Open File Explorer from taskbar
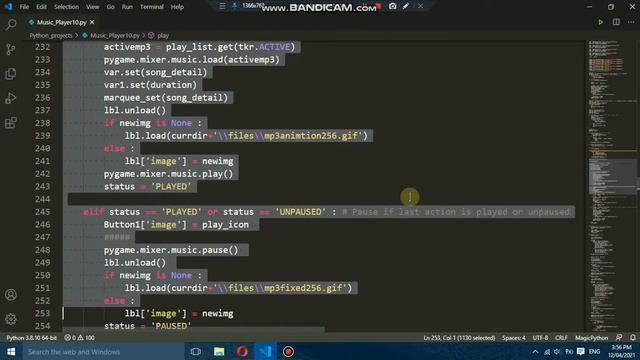 tap(219, 351)
